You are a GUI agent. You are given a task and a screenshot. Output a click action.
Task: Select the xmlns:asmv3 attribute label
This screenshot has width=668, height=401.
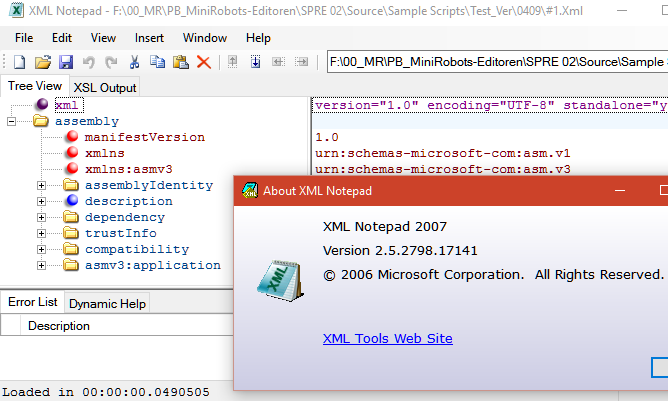pyautogui.click(x=129, y=169)
